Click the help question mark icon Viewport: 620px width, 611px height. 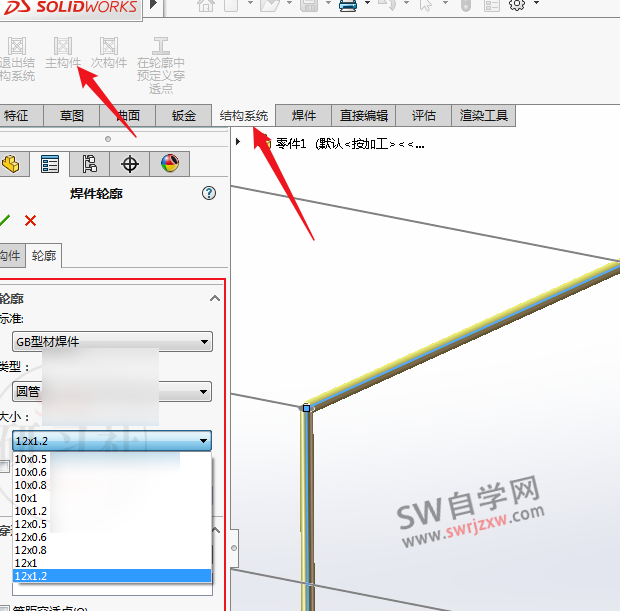pyautogui.click(x=209, y=193)
